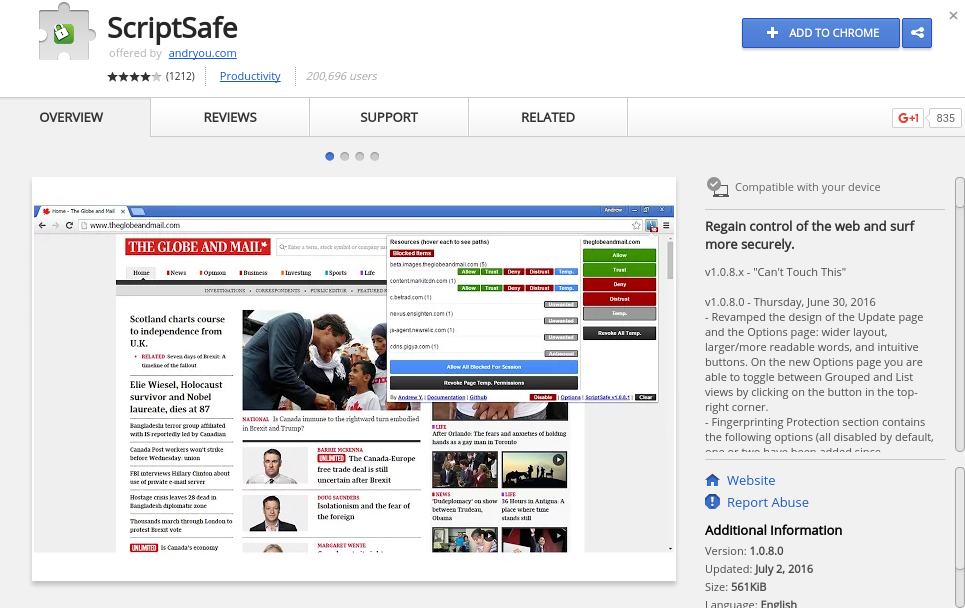Click the Compatible with your device icon
965x608 pixels.
click(717, 187)
